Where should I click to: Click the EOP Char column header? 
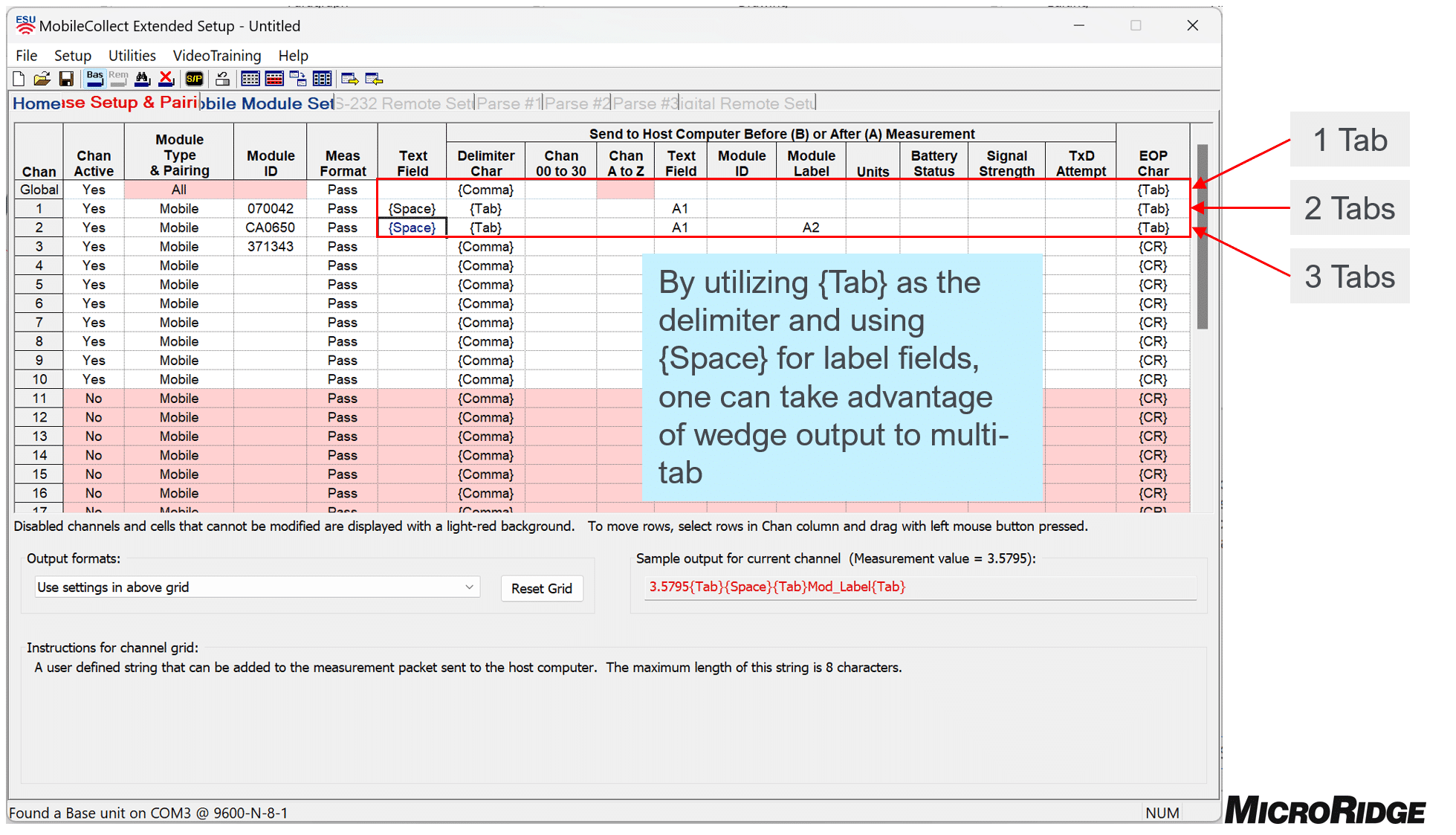[x=1153, y=153]
